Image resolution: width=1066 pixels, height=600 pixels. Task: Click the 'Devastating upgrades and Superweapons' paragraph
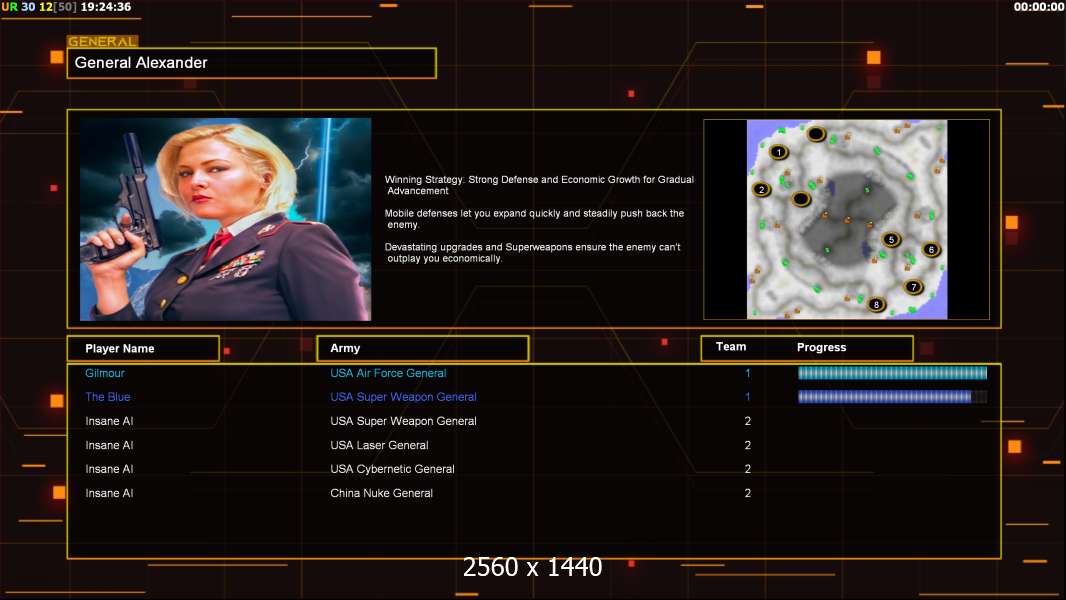click(532, 253)
